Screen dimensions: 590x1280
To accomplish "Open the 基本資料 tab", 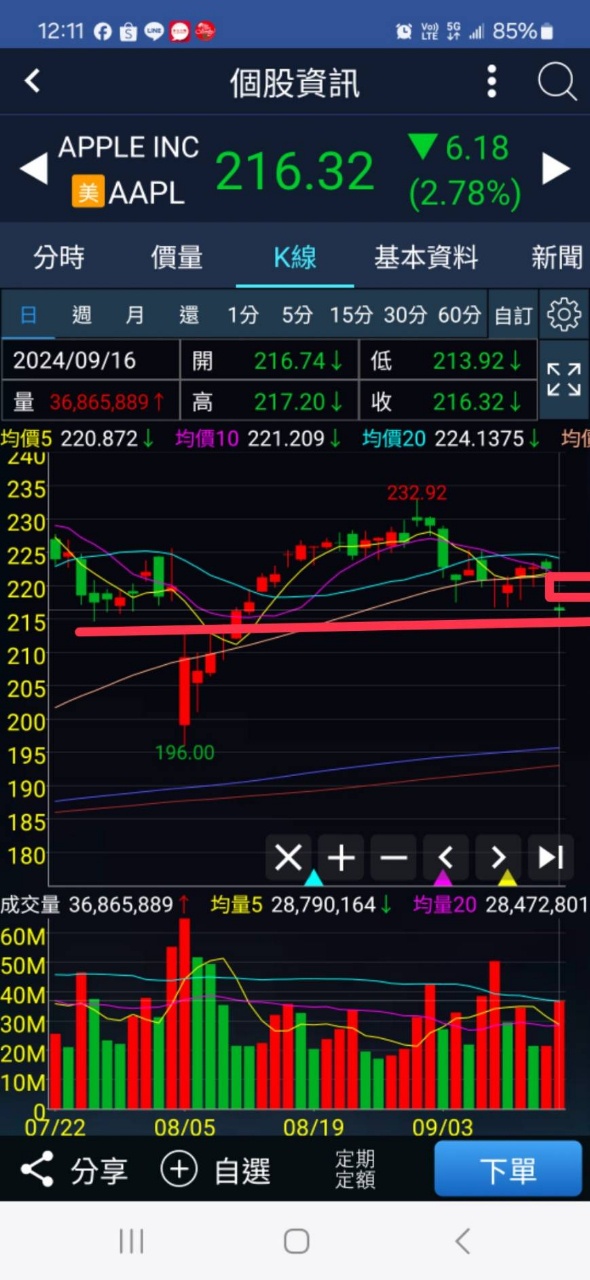I will point(426,257).
